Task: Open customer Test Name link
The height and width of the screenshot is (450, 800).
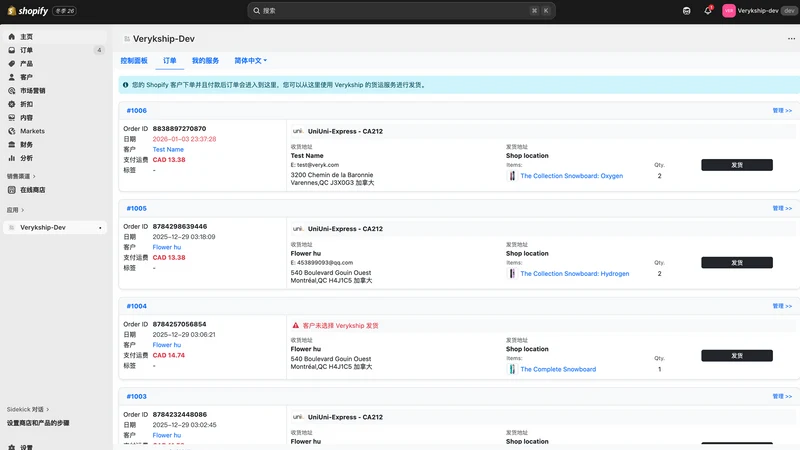Action: 168,149
